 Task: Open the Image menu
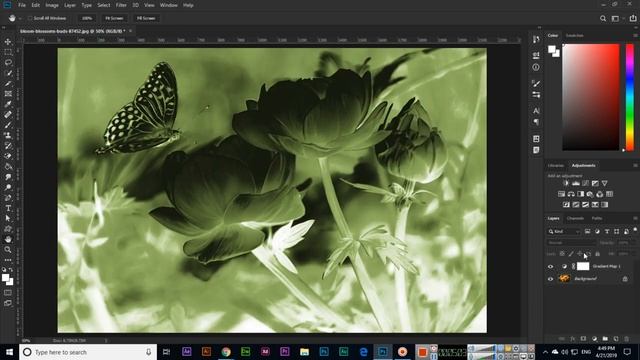52,5
